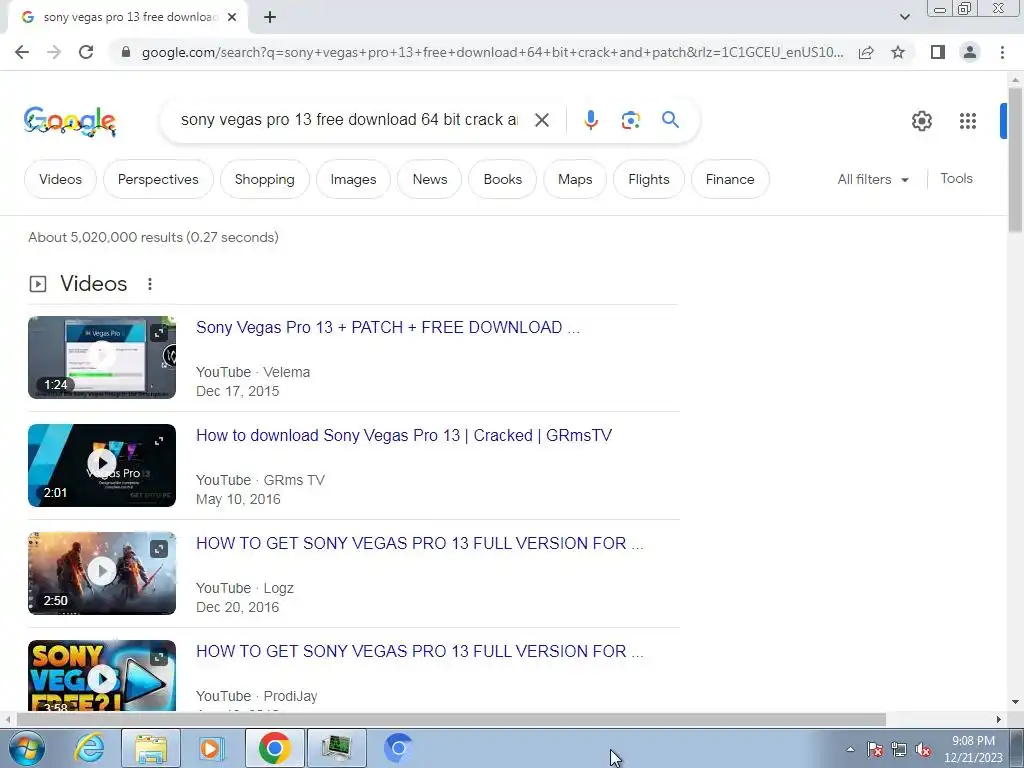Start voice search with microphone icon

click(591, 120)
